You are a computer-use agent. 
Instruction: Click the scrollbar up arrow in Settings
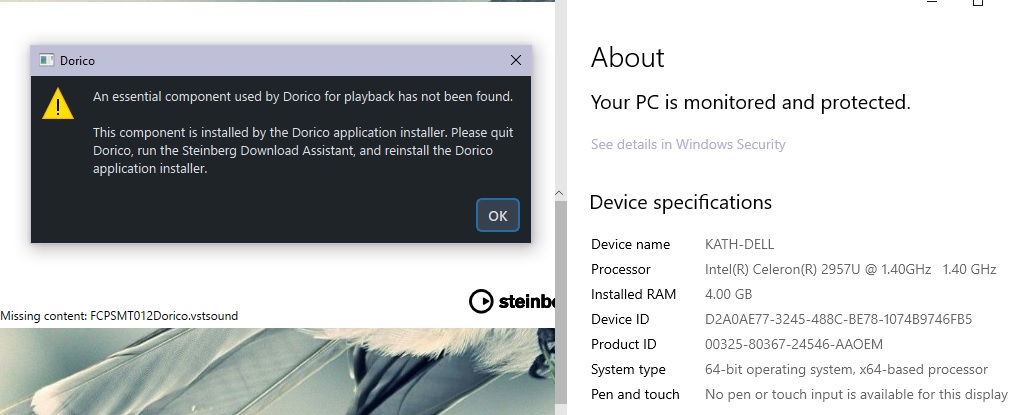tap(559, 193)
